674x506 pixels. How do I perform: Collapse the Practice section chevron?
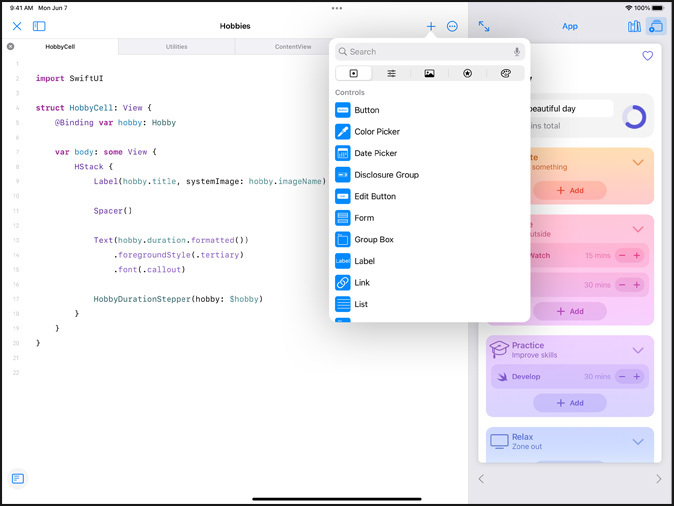pos(638,351)
